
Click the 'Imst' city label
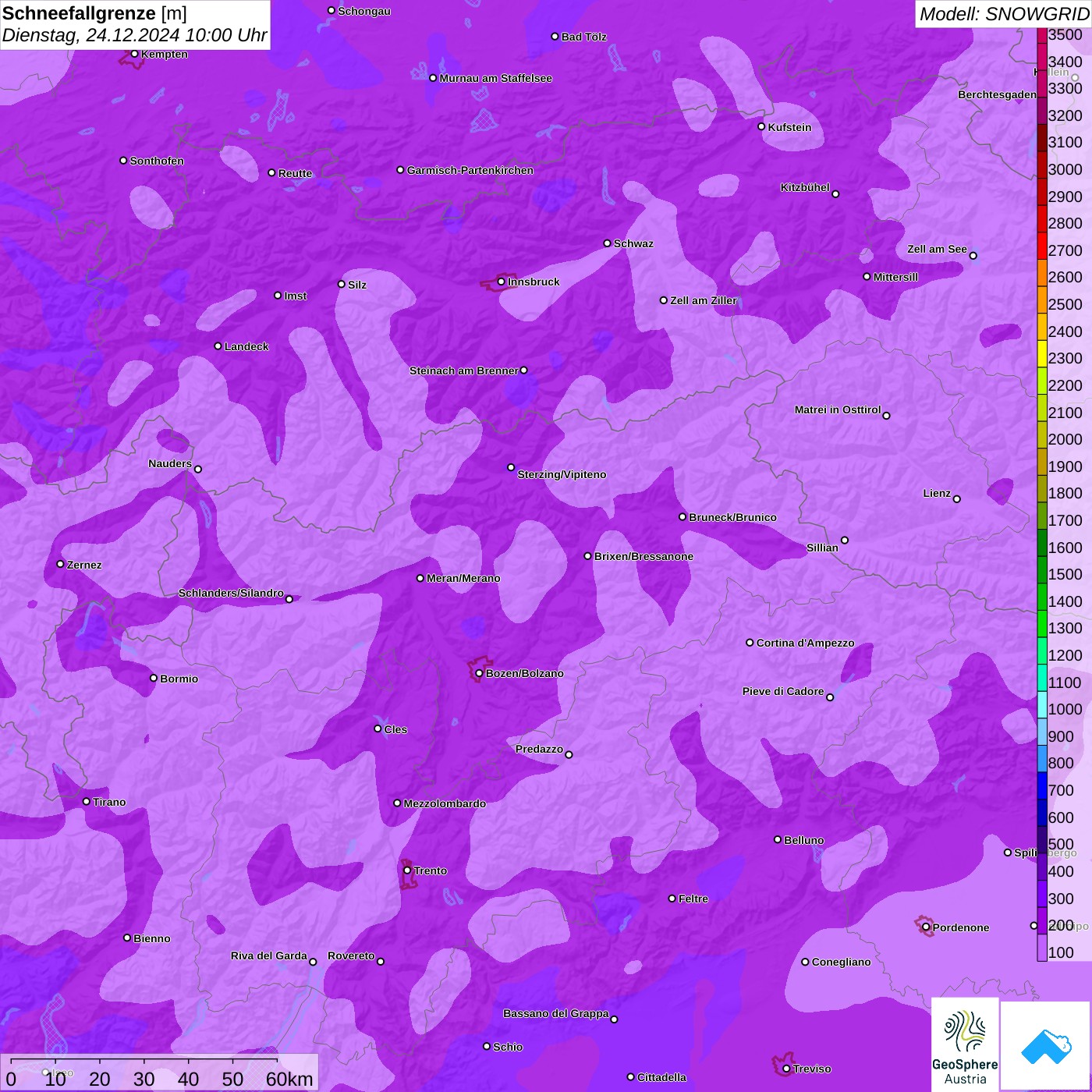296,296
